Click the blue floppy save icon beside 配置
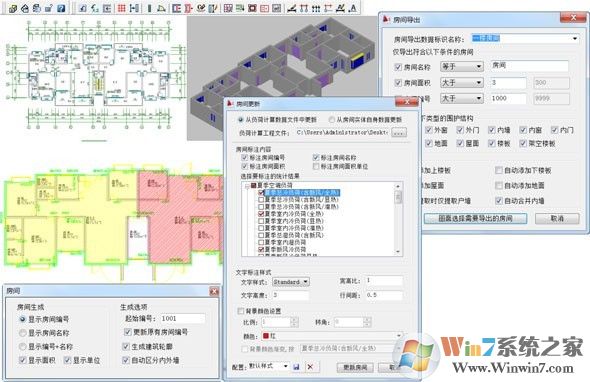This screenshot has width=590, height=382. (297, 367)
